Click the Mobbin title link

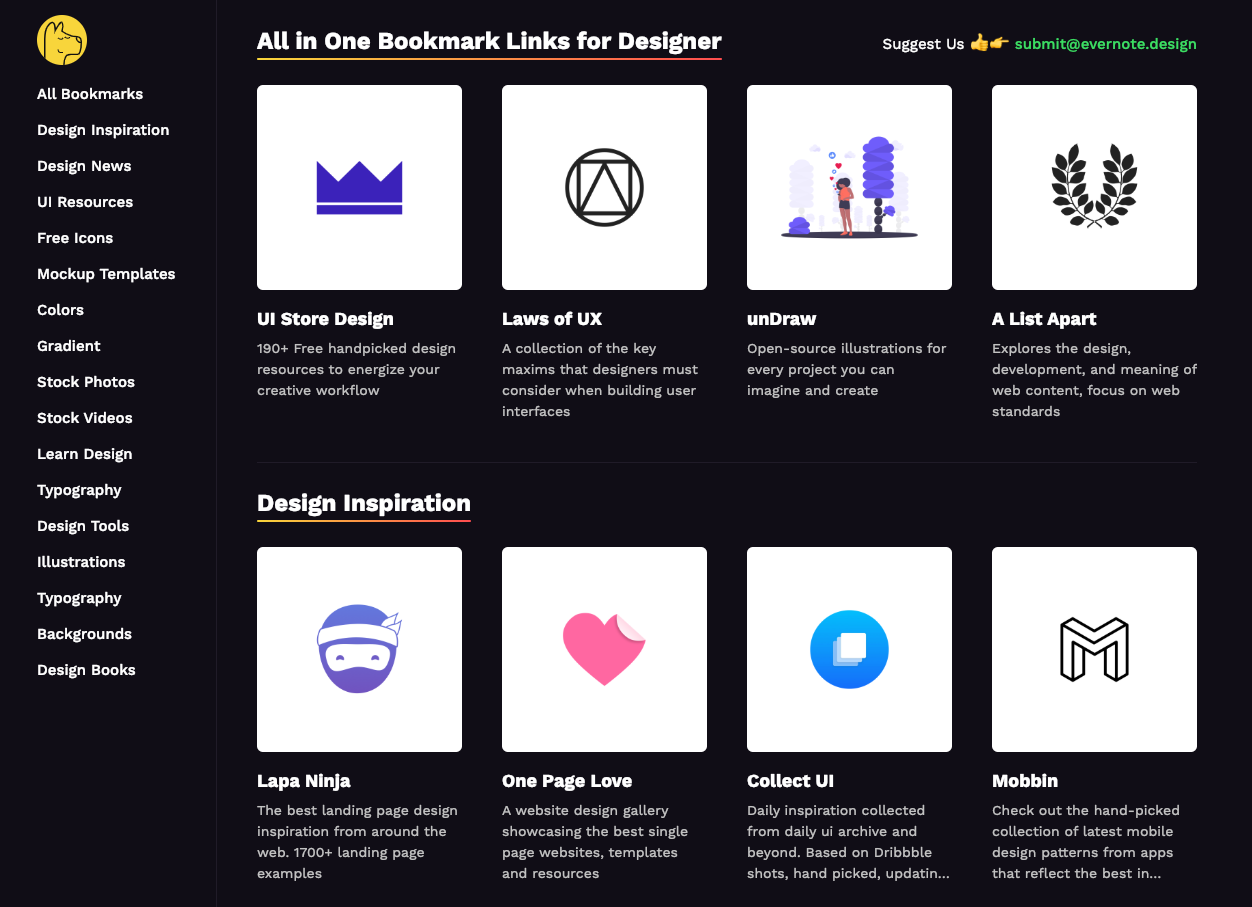[x=1025, y=781]
